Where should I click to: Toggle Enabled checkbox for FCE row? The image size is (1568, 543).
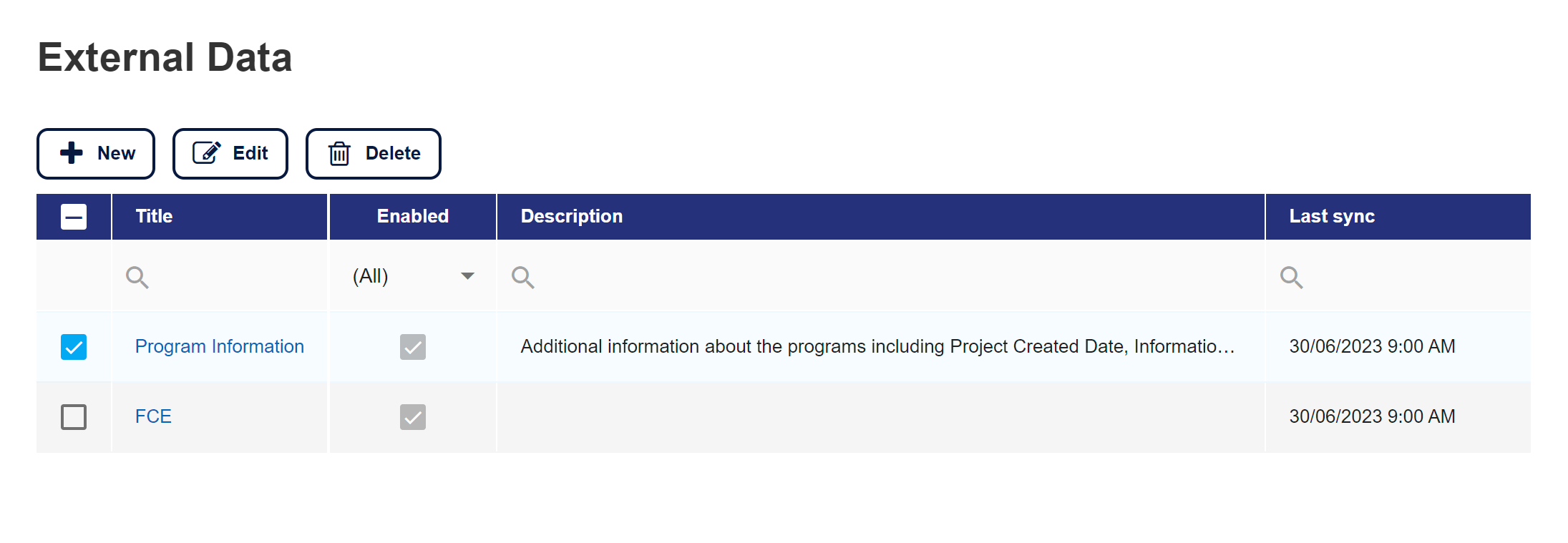413,417
